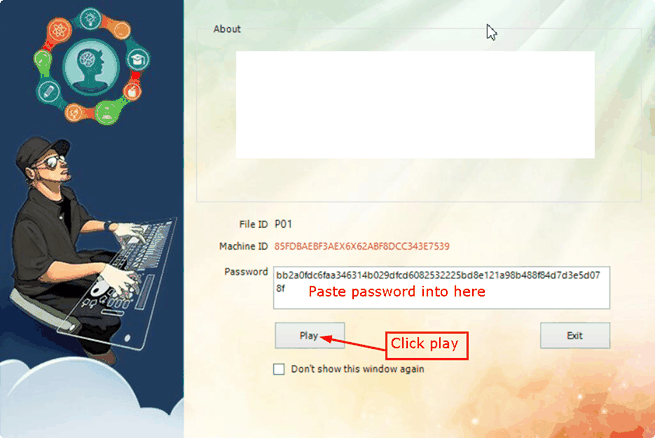Tick the Don't show this window again checkbox
Viewport: 655px width, 438px height.
(279, 369)
